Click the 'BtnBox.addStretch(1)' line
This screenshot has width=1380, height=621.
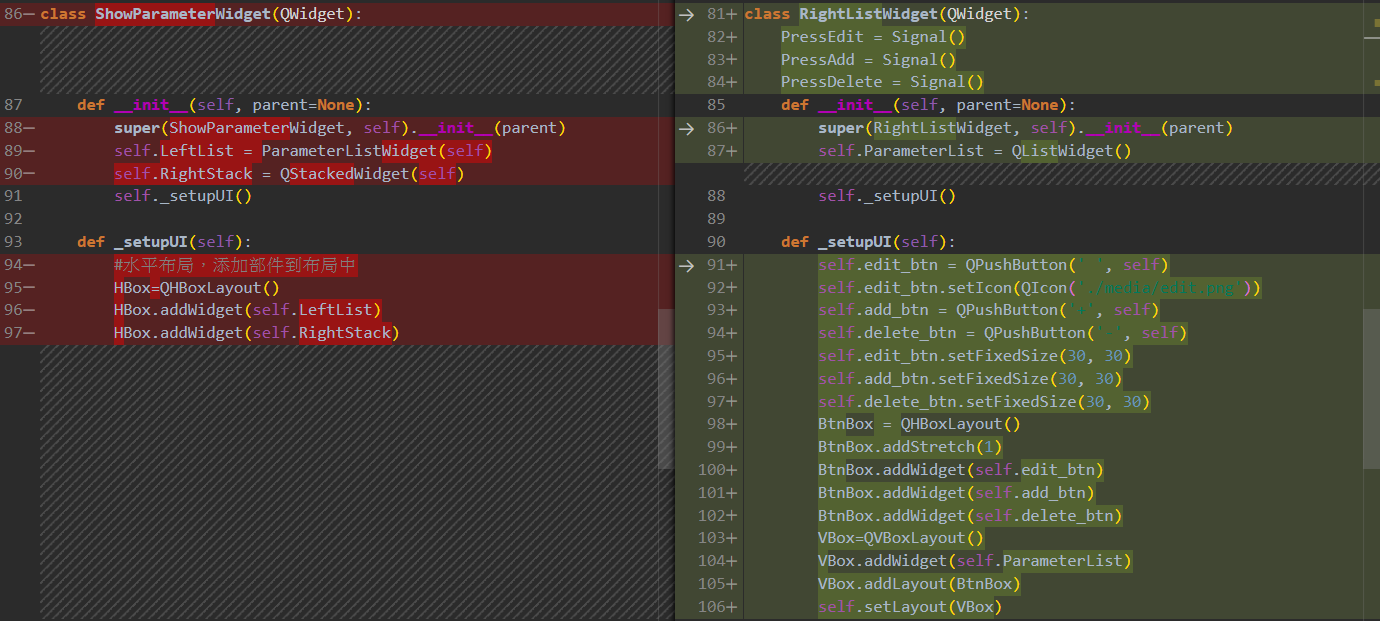(910, 447)
